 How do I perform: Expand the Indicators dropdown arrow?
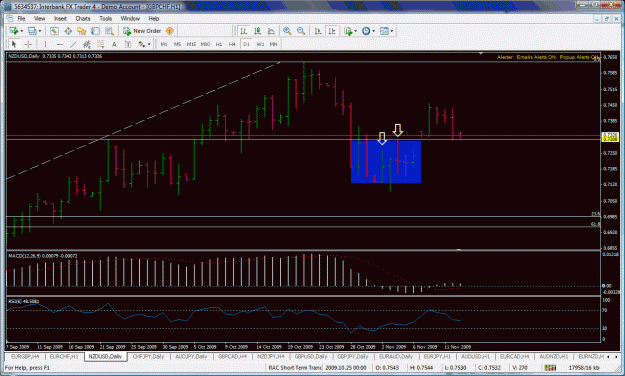(x=355, y=31)
